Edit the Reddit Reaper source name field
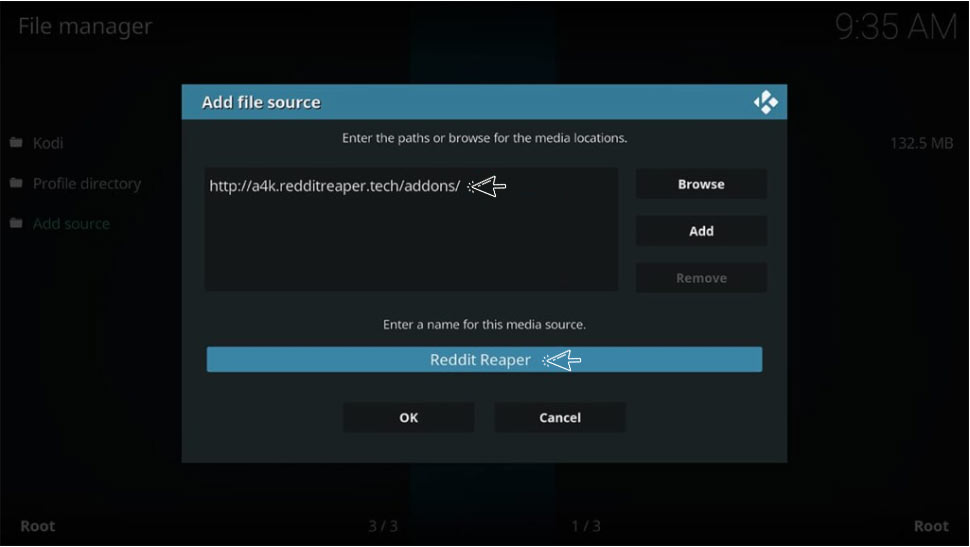 484,360
